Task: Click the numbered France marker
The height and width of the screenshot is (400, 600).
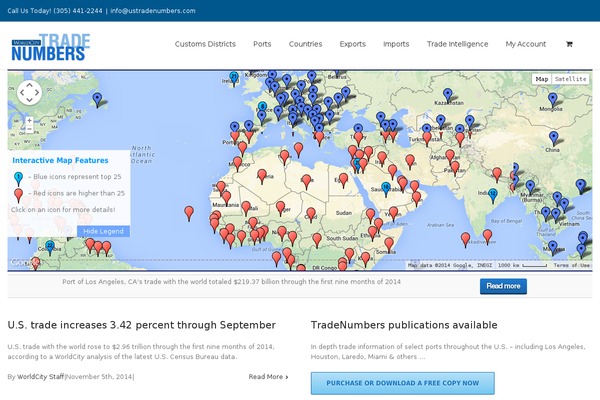Action: pos(262,108)
